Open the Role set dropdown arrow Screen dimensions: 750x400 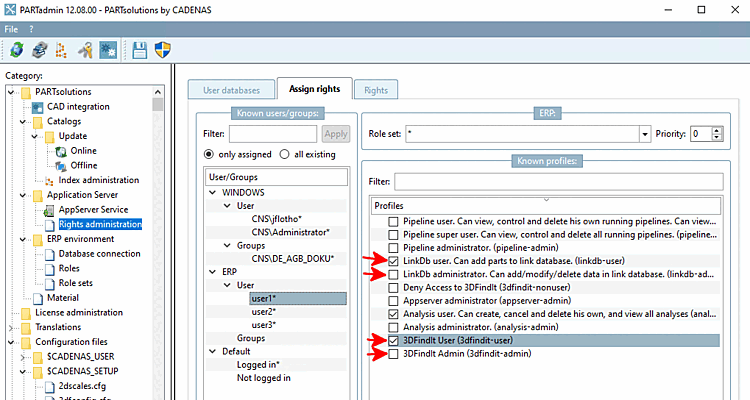point(645,134)
